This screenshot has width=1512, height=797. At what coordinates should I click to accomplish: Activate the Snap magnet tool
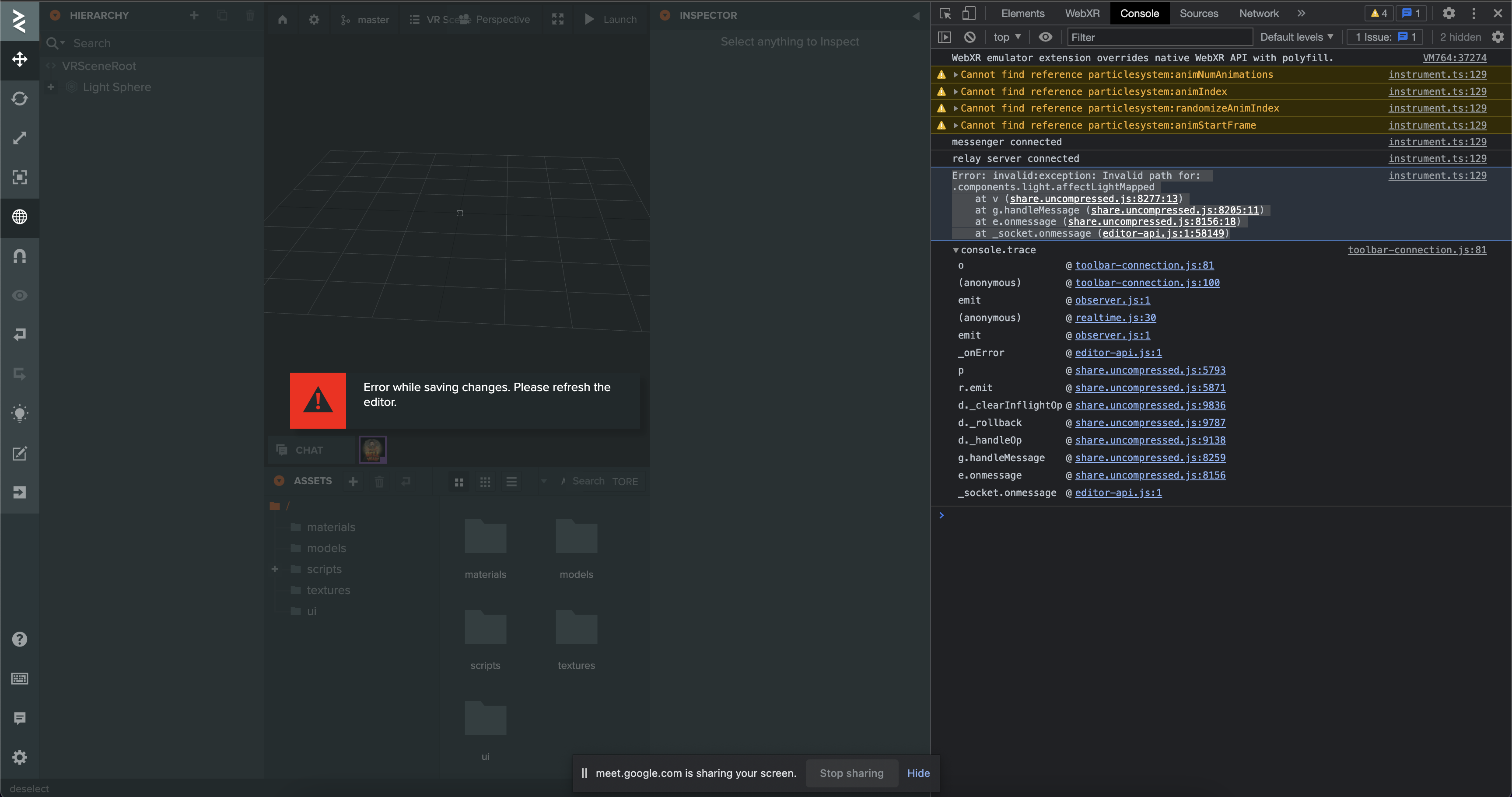19,256
